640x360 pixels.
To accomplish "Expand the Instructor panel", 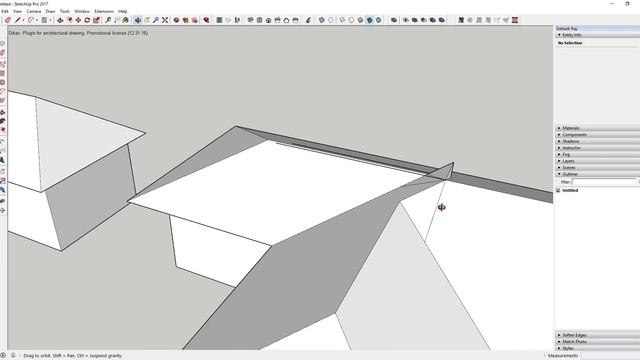I will (x=597, y=148).
